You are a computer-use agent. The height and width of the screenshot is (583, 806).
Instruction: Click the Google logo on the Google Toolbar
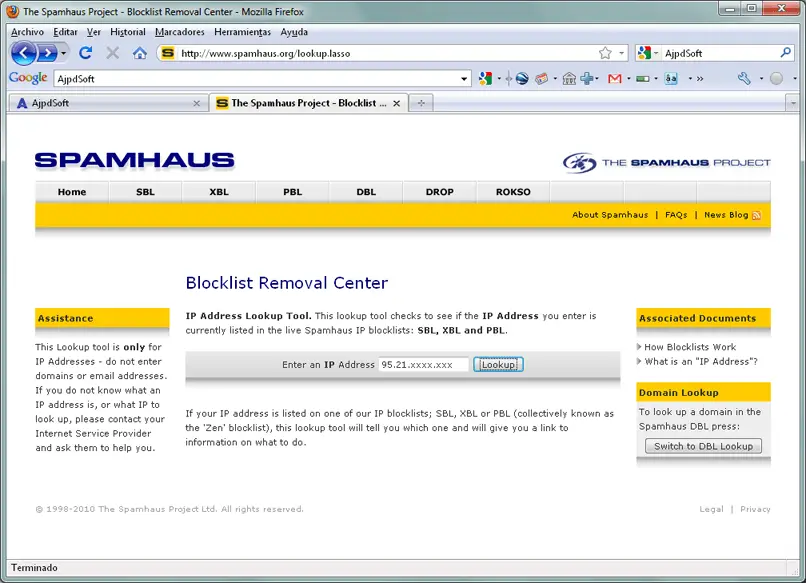28,78
